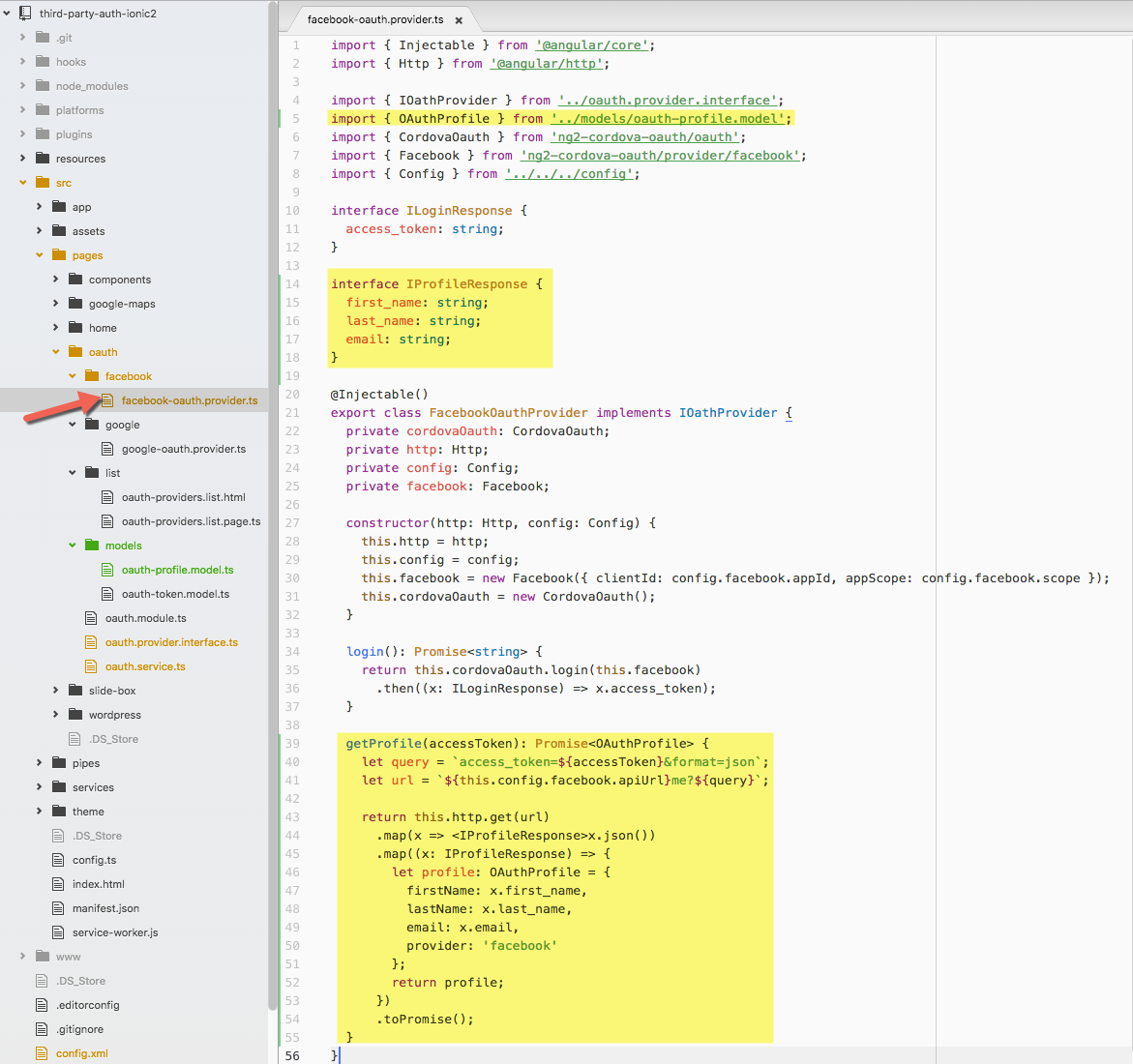Click the third-party-auth-ionic2 project icon

point(25,14)
